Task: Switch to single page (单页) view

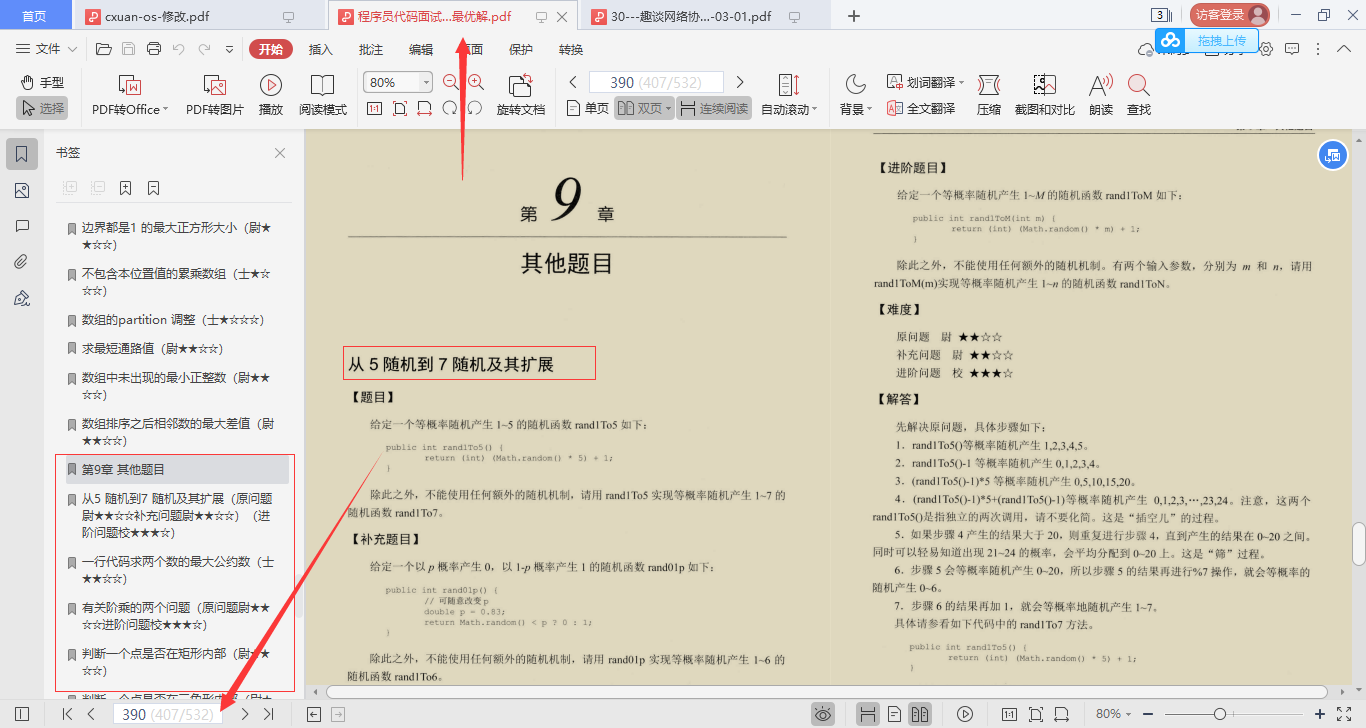Action: click(588, 108)
